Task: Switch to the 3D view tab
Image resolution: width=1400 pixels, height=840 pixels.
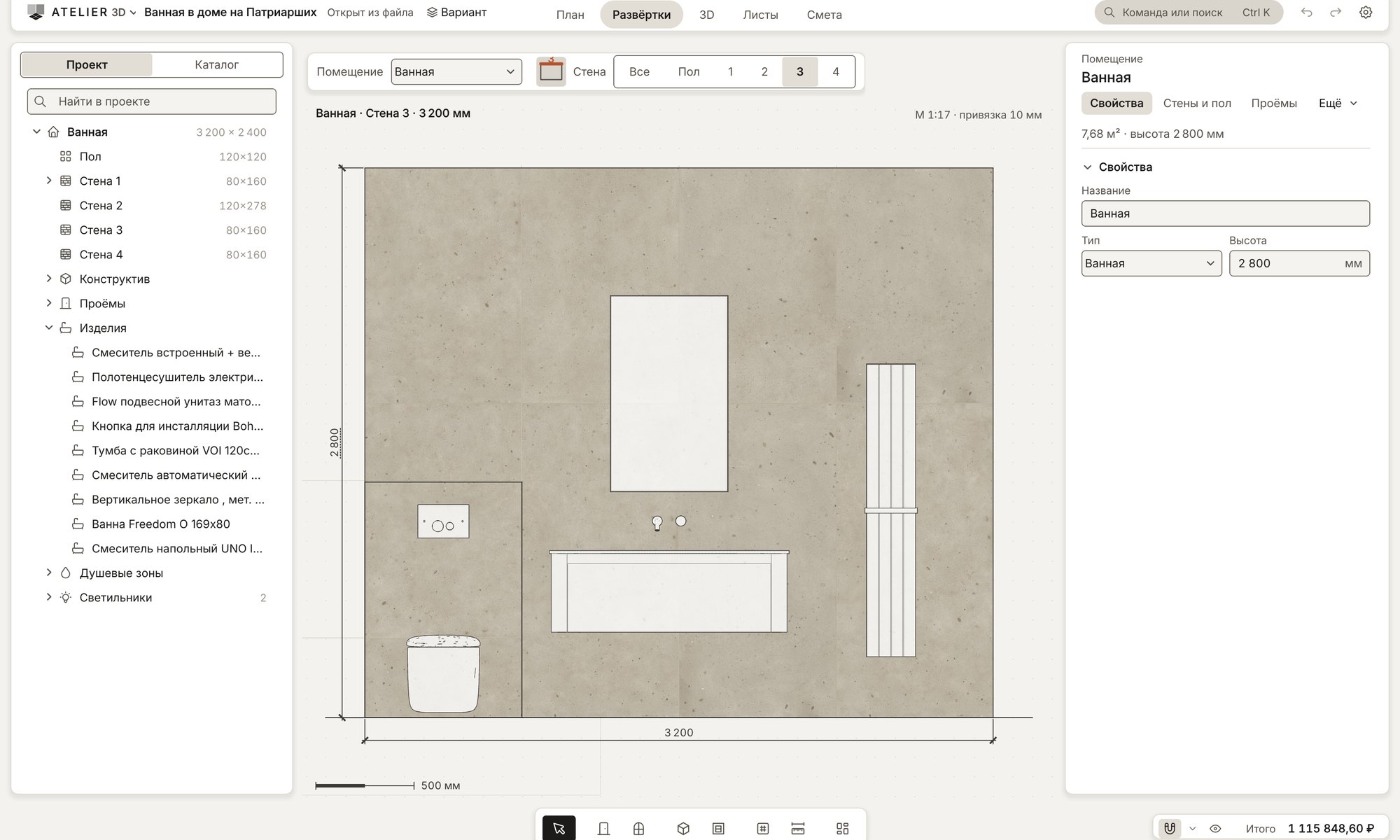Action: (707, 15)
